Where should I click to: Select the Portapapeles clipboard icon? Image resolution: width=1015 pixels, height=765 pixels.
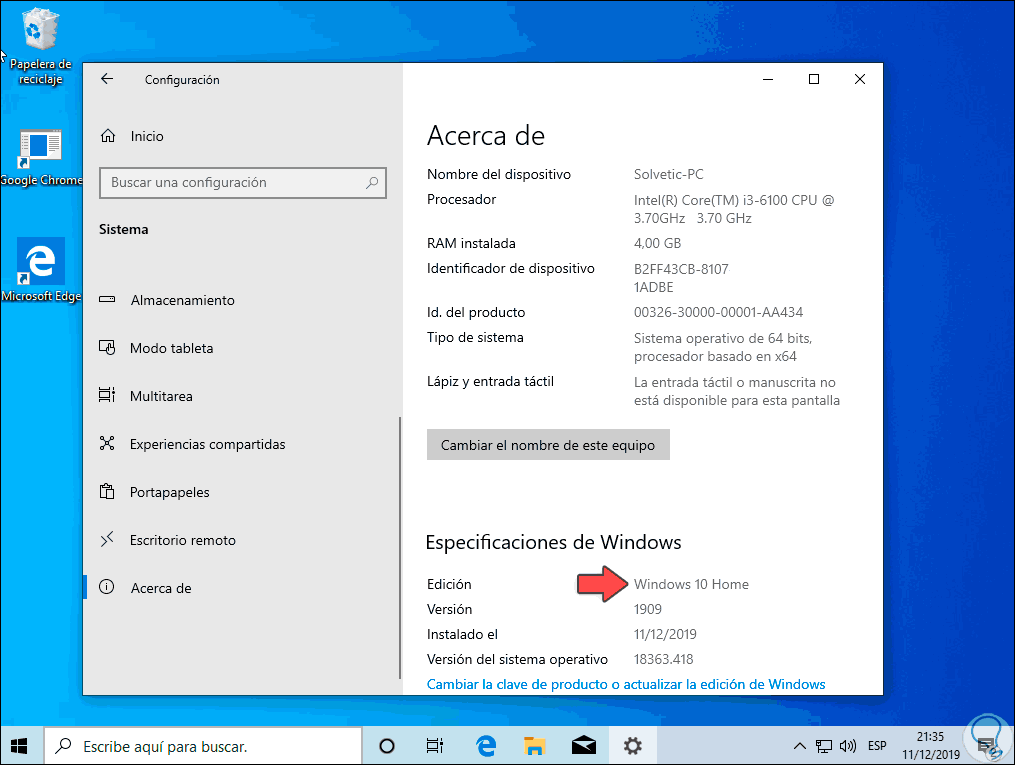[x=107, y=491]
